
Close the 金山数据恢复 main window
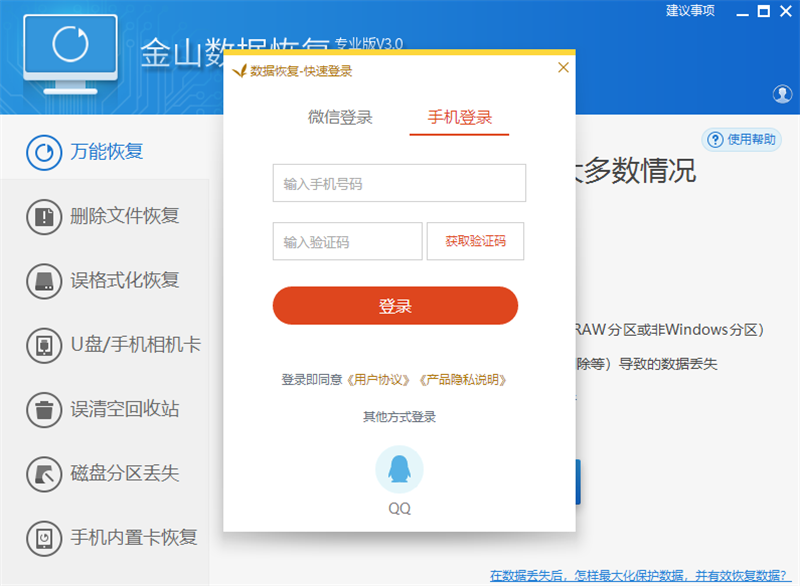pos(786,11)
